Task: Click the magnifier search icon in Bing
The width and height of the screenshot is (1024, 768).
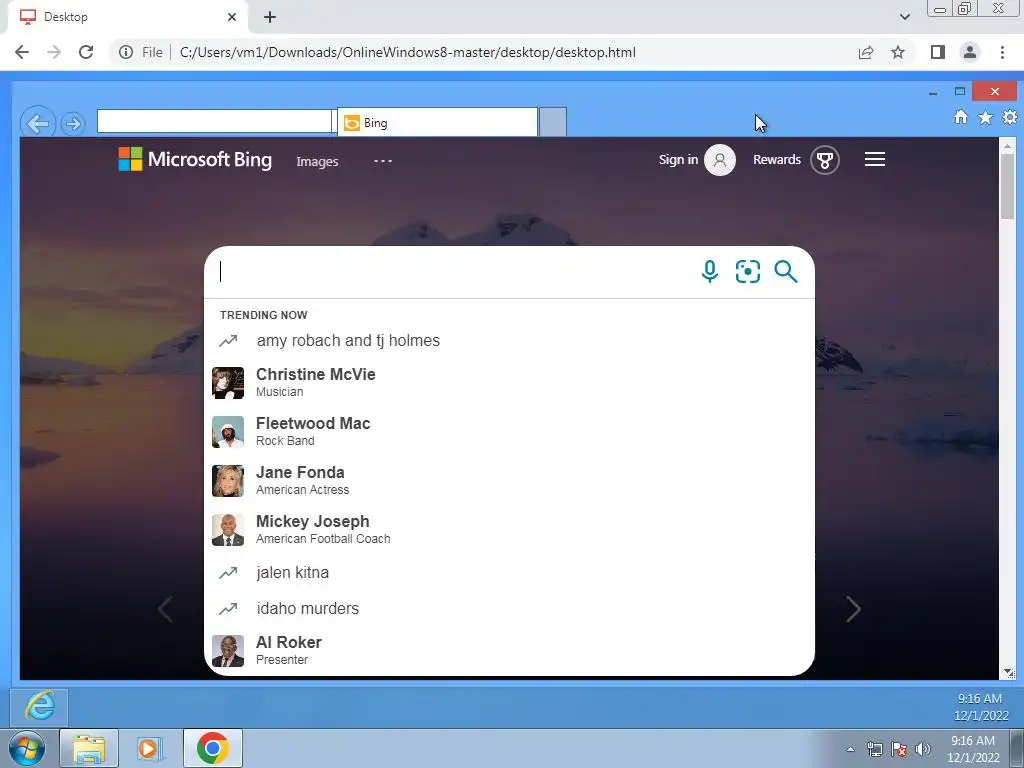Action: point(786,271)
